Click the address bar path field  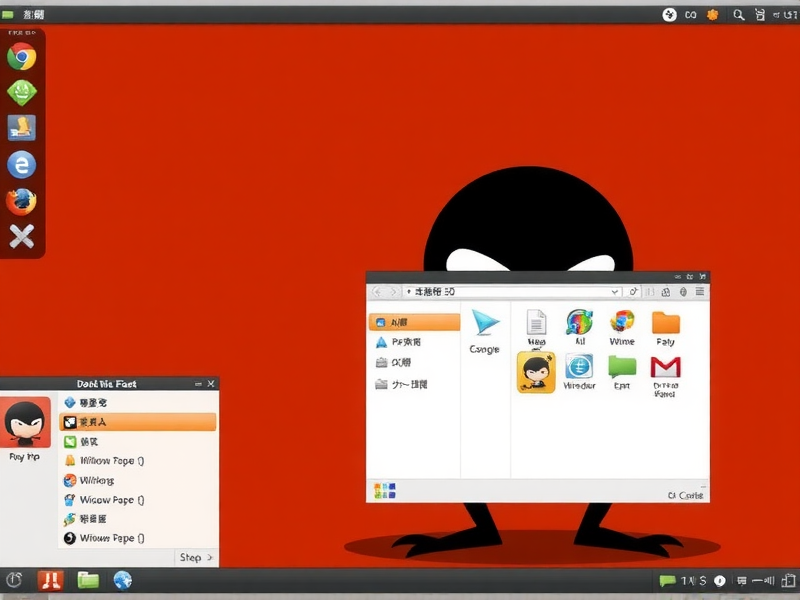click(x=510, y=292)
